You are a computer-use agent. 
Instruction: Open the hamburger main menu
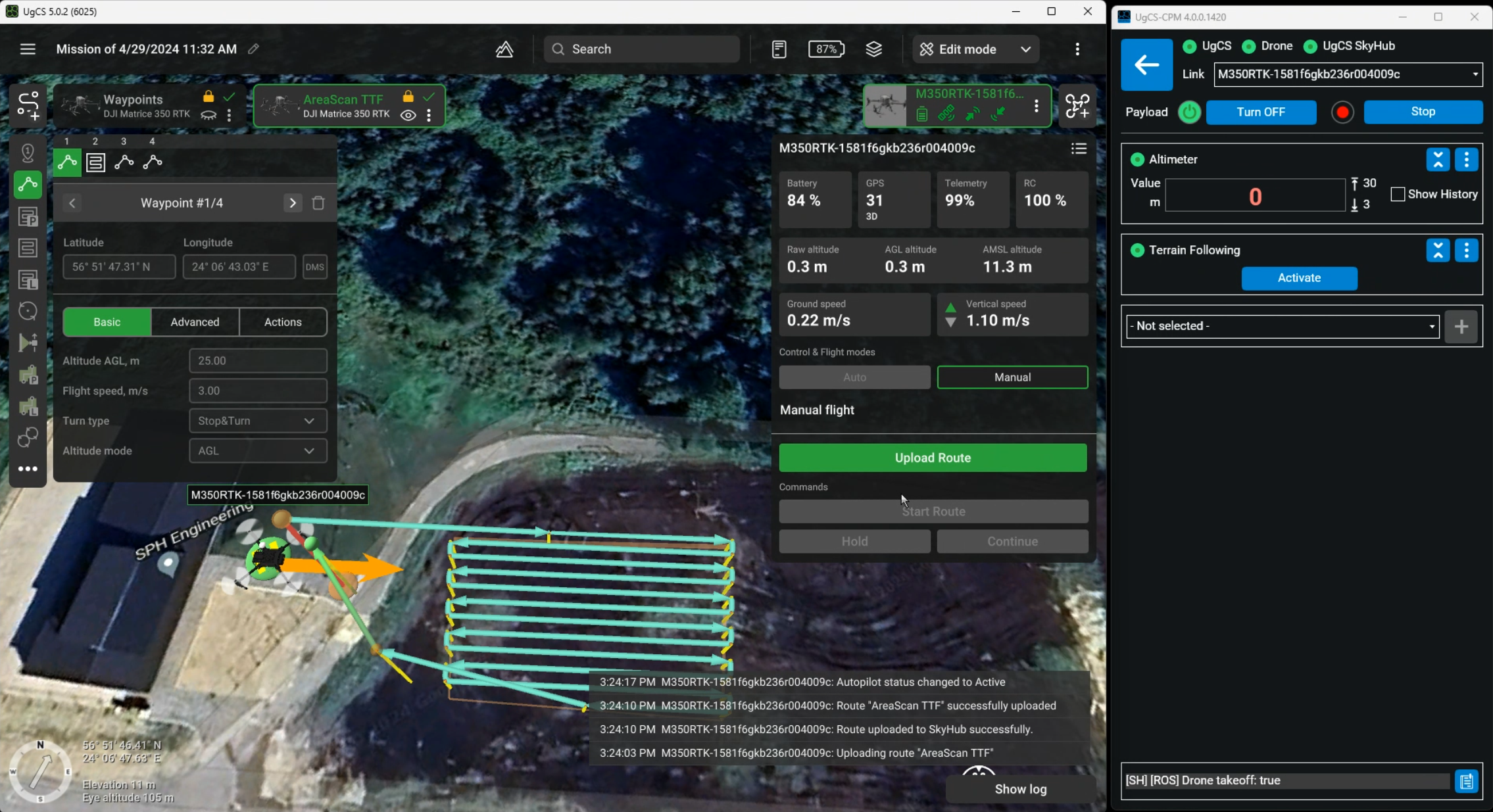click(x=28, y=49)
